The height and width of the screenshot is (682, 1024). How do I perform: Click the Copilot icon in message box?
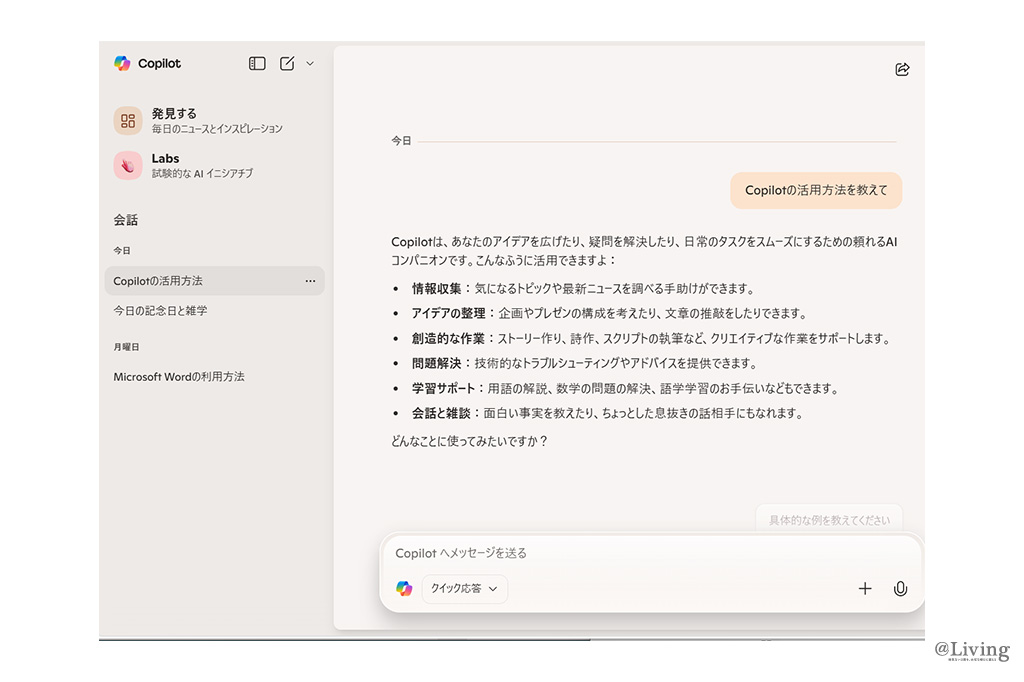(x=404, y=589)
